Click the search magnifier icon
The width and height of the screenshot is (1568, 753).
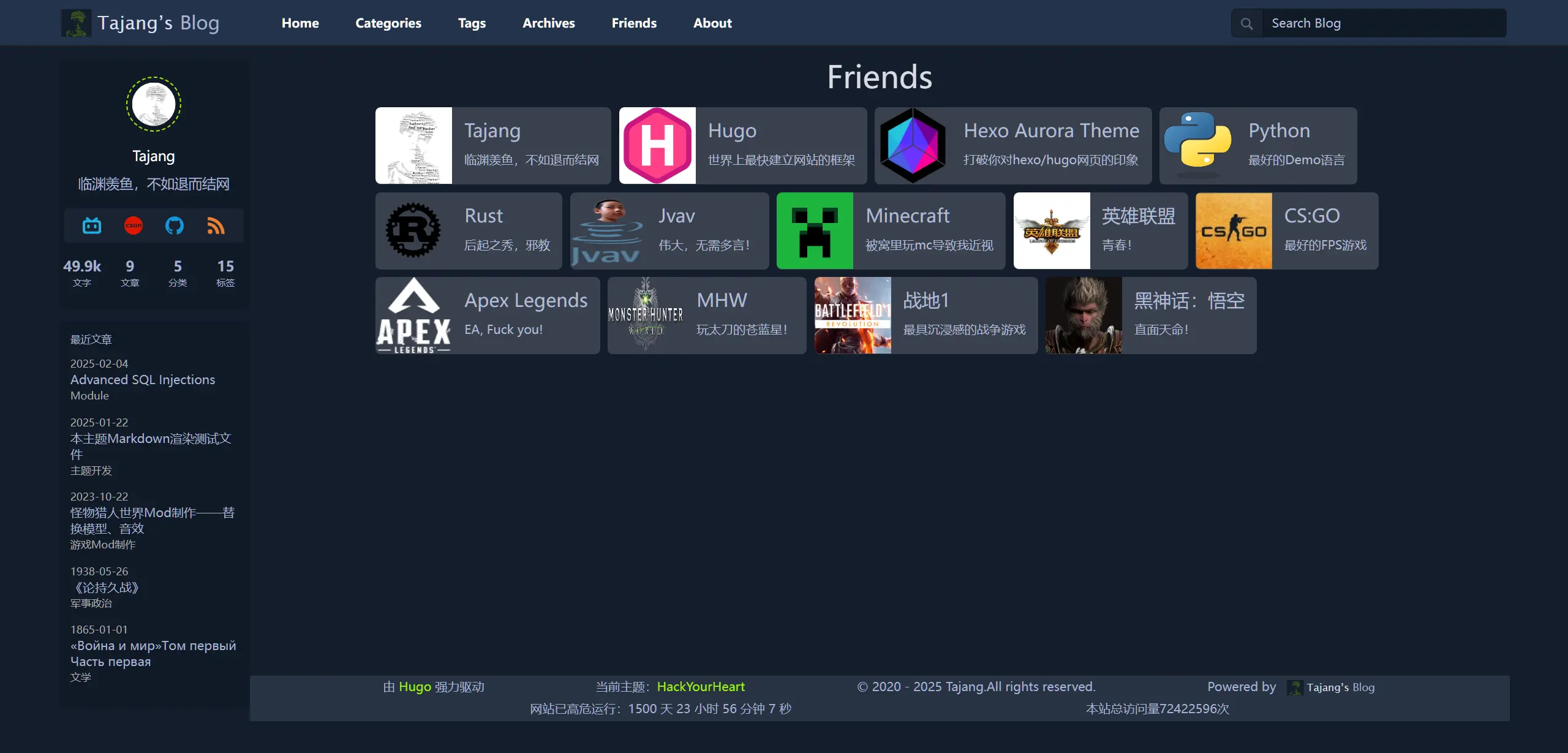pyautogui.click(x=1246, y=23)
